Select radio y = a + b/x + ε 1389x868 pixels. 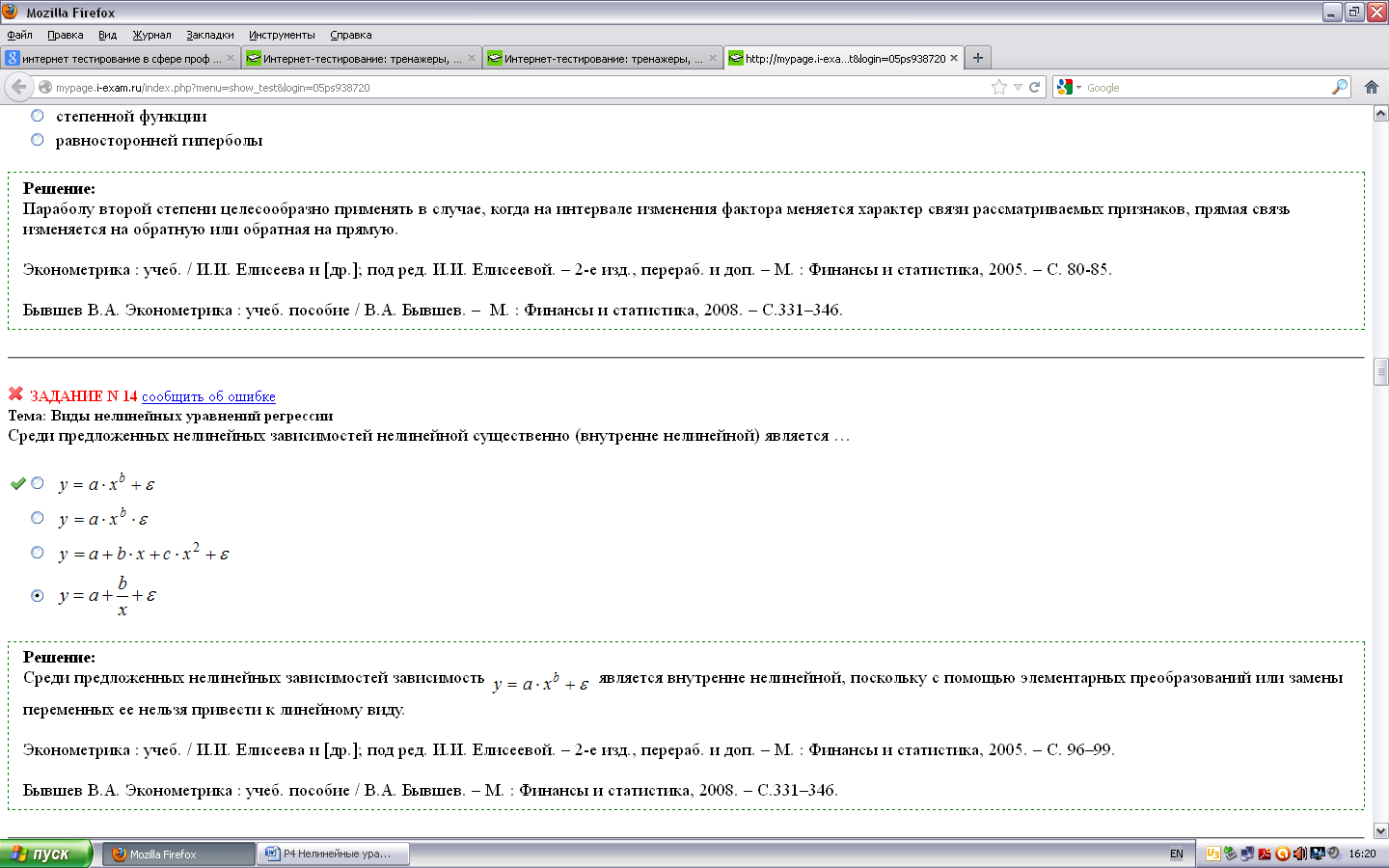[x=37, y=595]
